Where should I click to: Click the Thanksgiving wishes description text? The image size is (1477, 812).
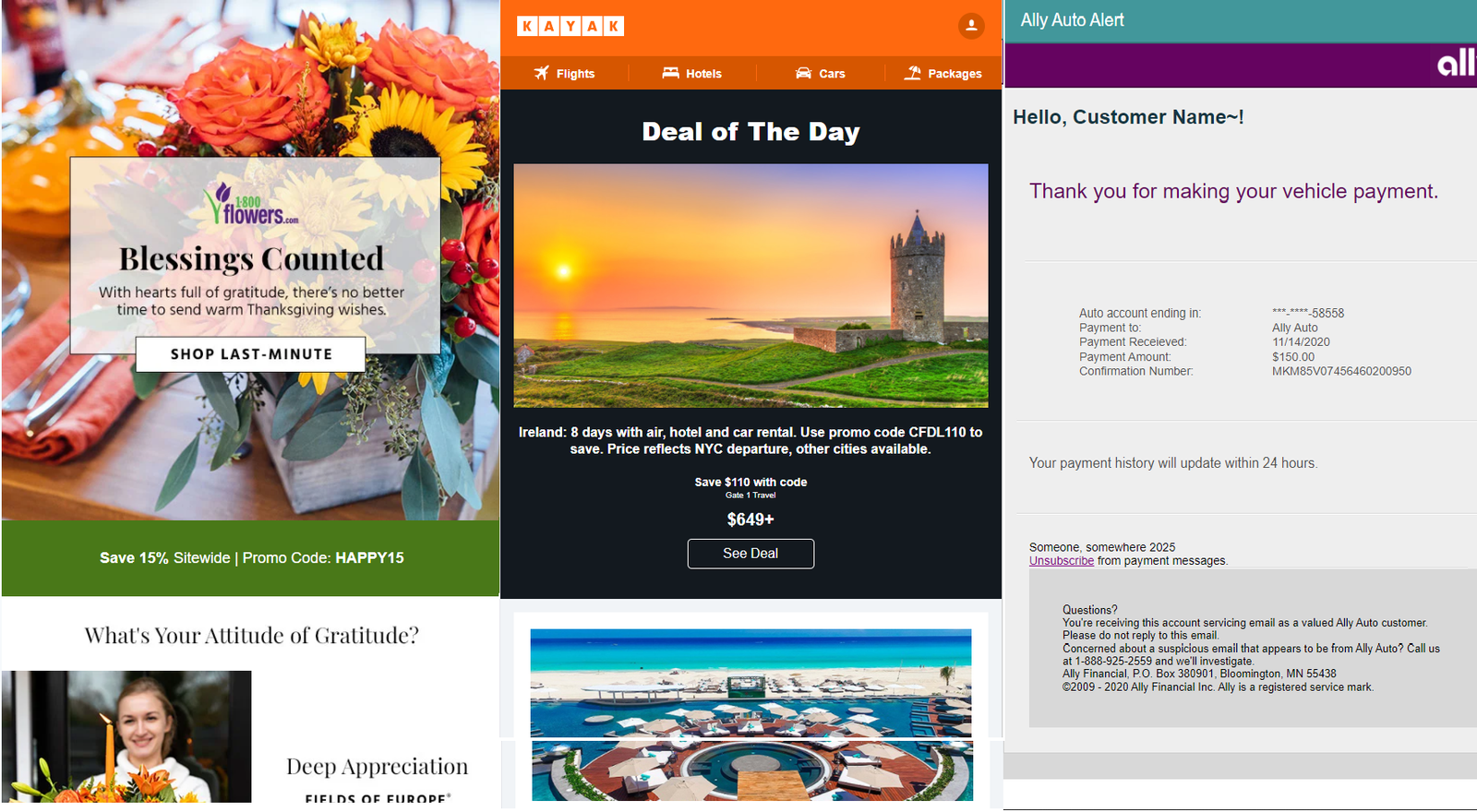(x=251, y=301)
